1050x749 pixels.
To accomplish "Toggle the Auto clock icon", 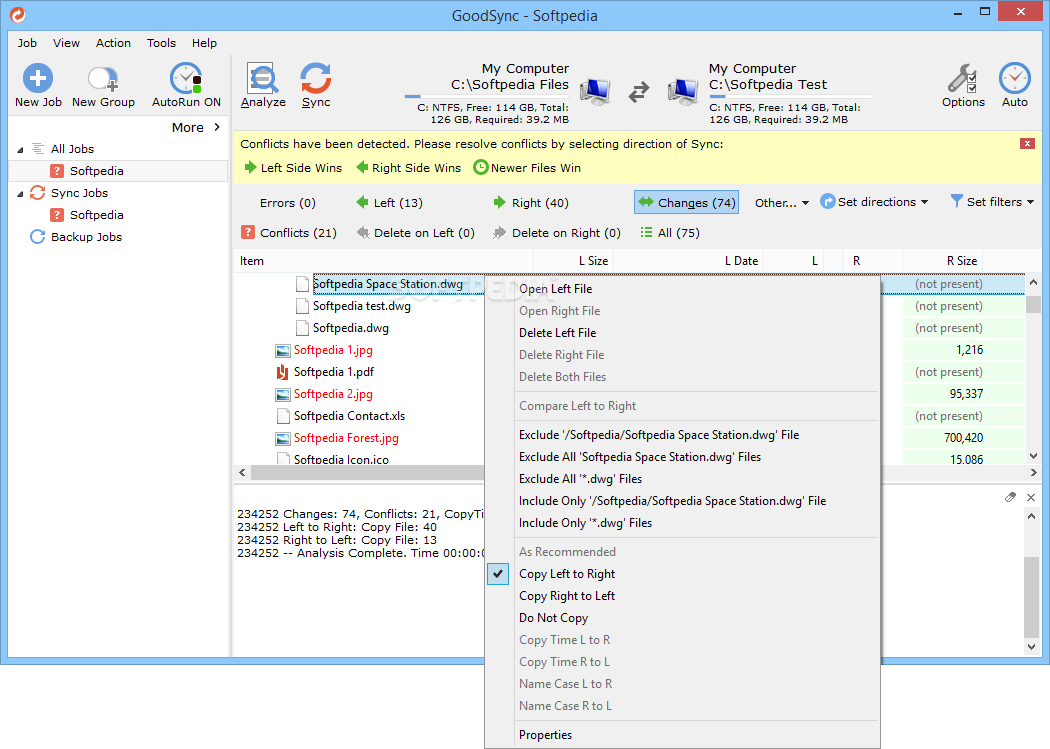I will (x=1015, y=78).
